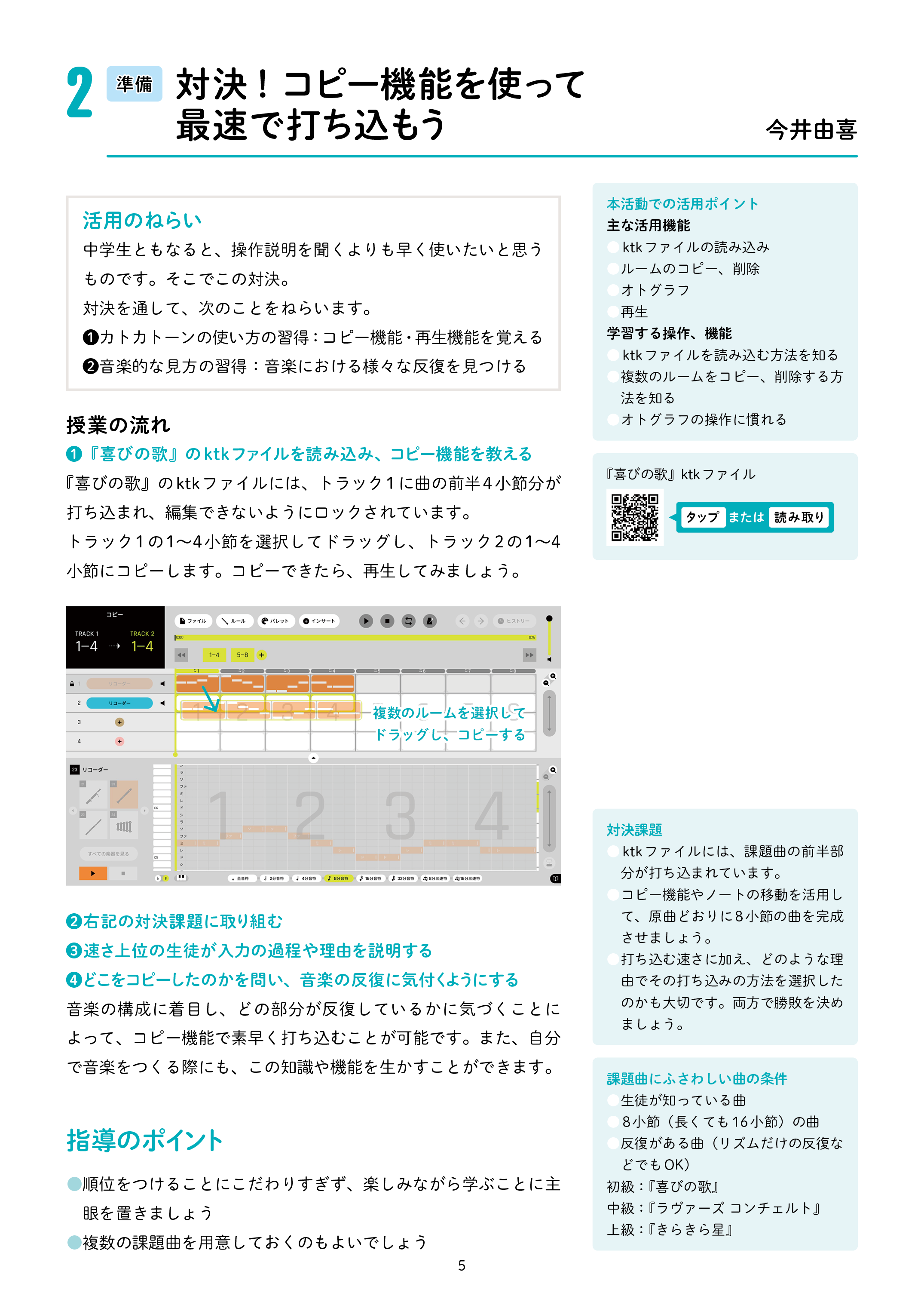Select the 2分音符 note length

(274, 878)
